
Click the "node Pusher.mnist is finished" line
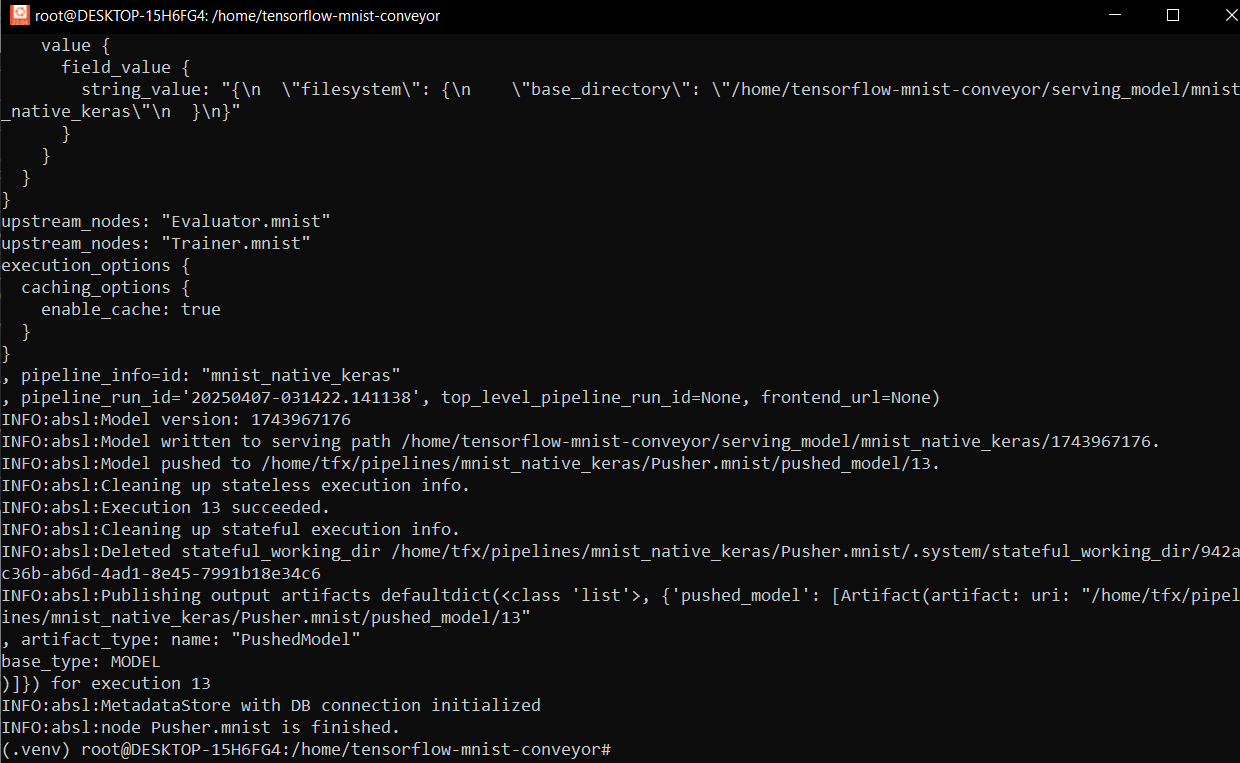[x=200, y=727]
